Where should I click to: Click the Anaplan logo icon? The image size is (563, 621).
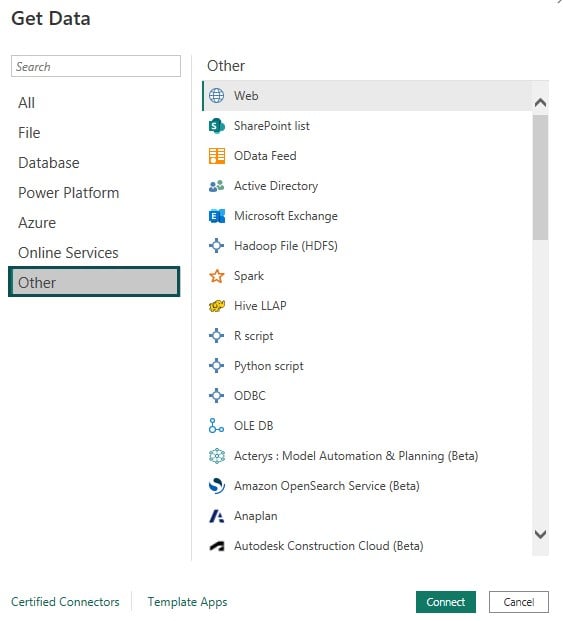(x=216, y=516)
